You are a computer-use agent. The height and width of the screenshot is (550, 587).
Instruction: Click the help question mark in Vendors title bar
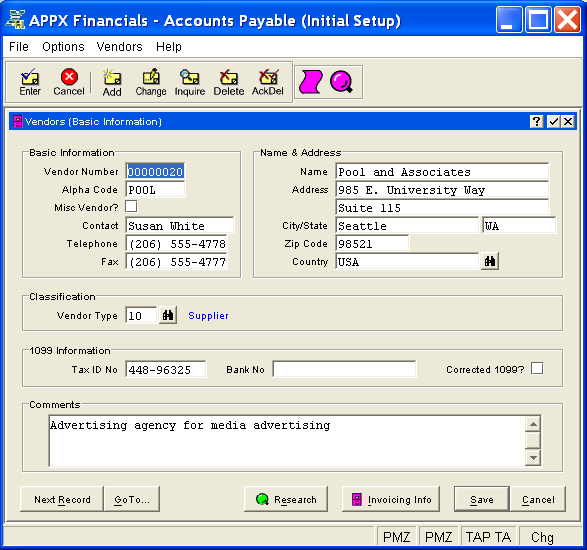[536, 121]
